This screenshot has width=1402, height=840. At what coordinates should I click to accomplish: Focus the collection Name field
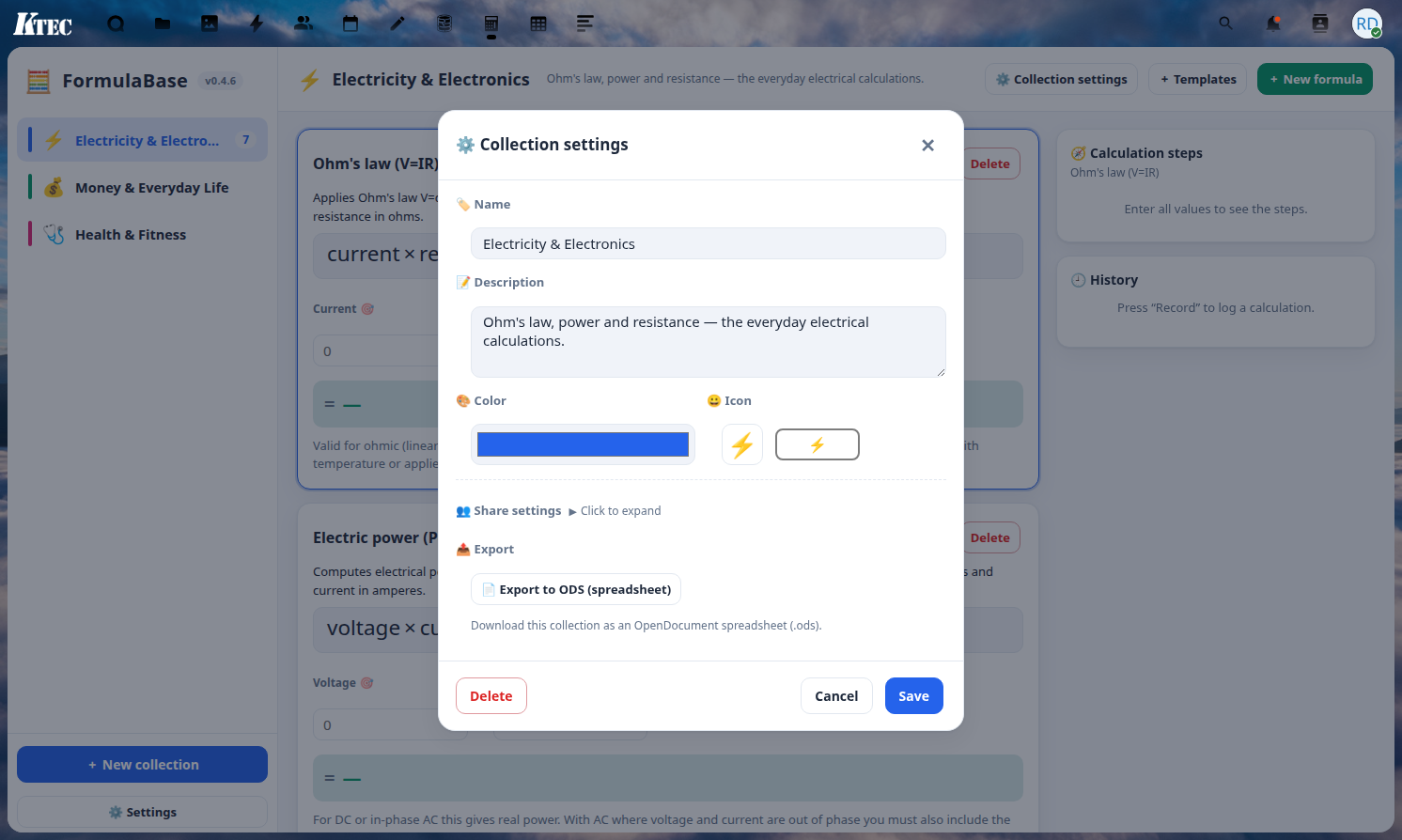tap(709, 243)
